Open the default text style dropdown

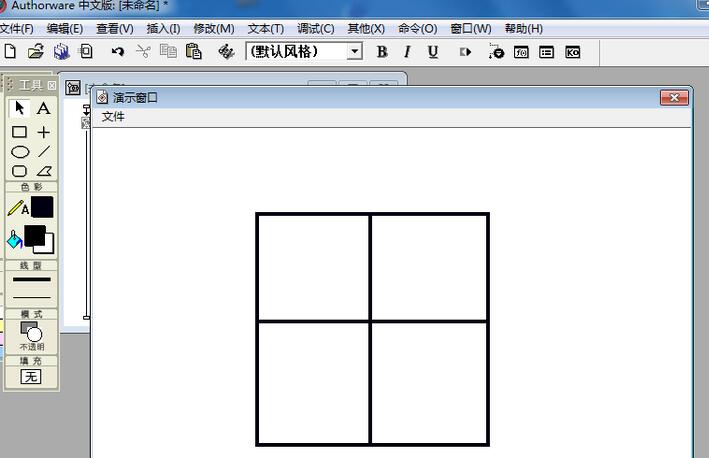(x=355, y=52)
